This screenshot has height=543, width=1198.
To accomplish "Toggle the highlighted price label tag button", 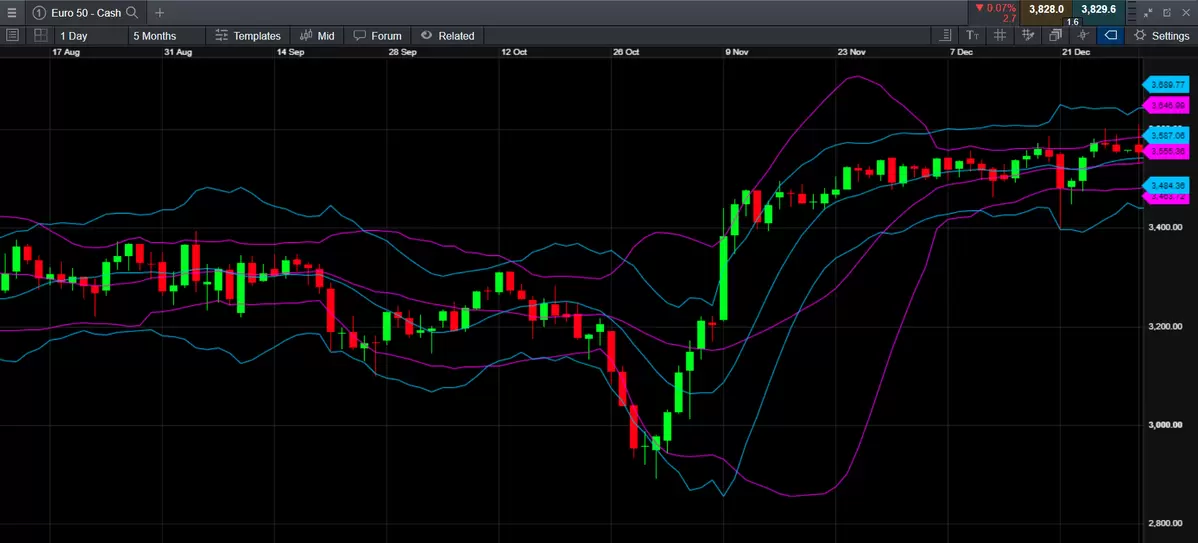I will point(1109,36).
